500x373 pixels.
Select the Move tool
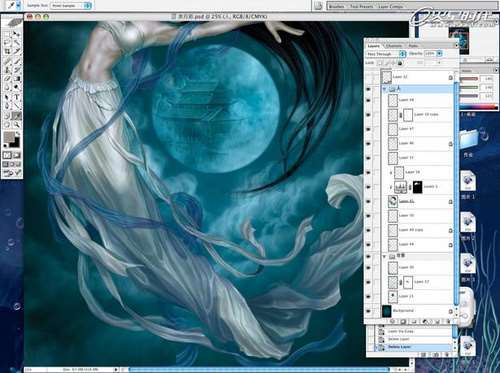[x=16, y=35]
